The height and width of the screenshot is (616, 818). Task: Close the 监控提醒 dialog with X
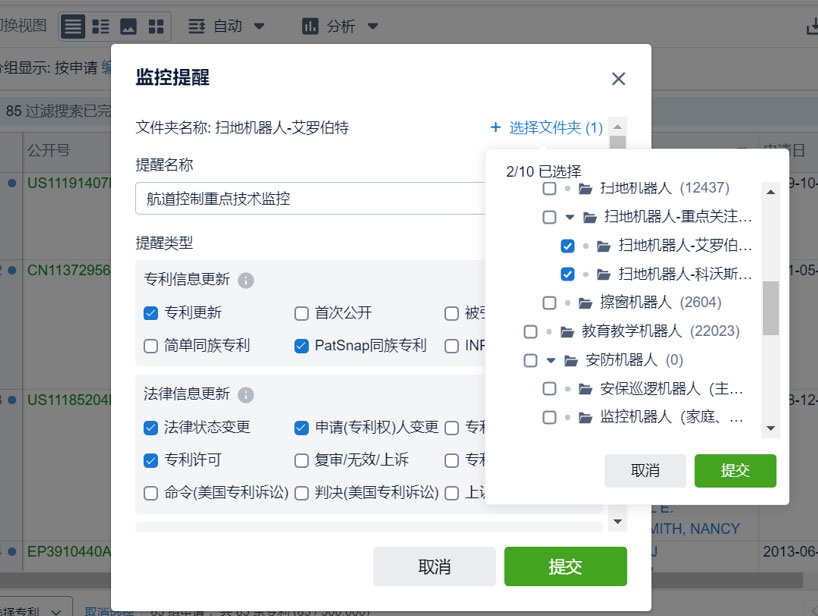point(618,79)
